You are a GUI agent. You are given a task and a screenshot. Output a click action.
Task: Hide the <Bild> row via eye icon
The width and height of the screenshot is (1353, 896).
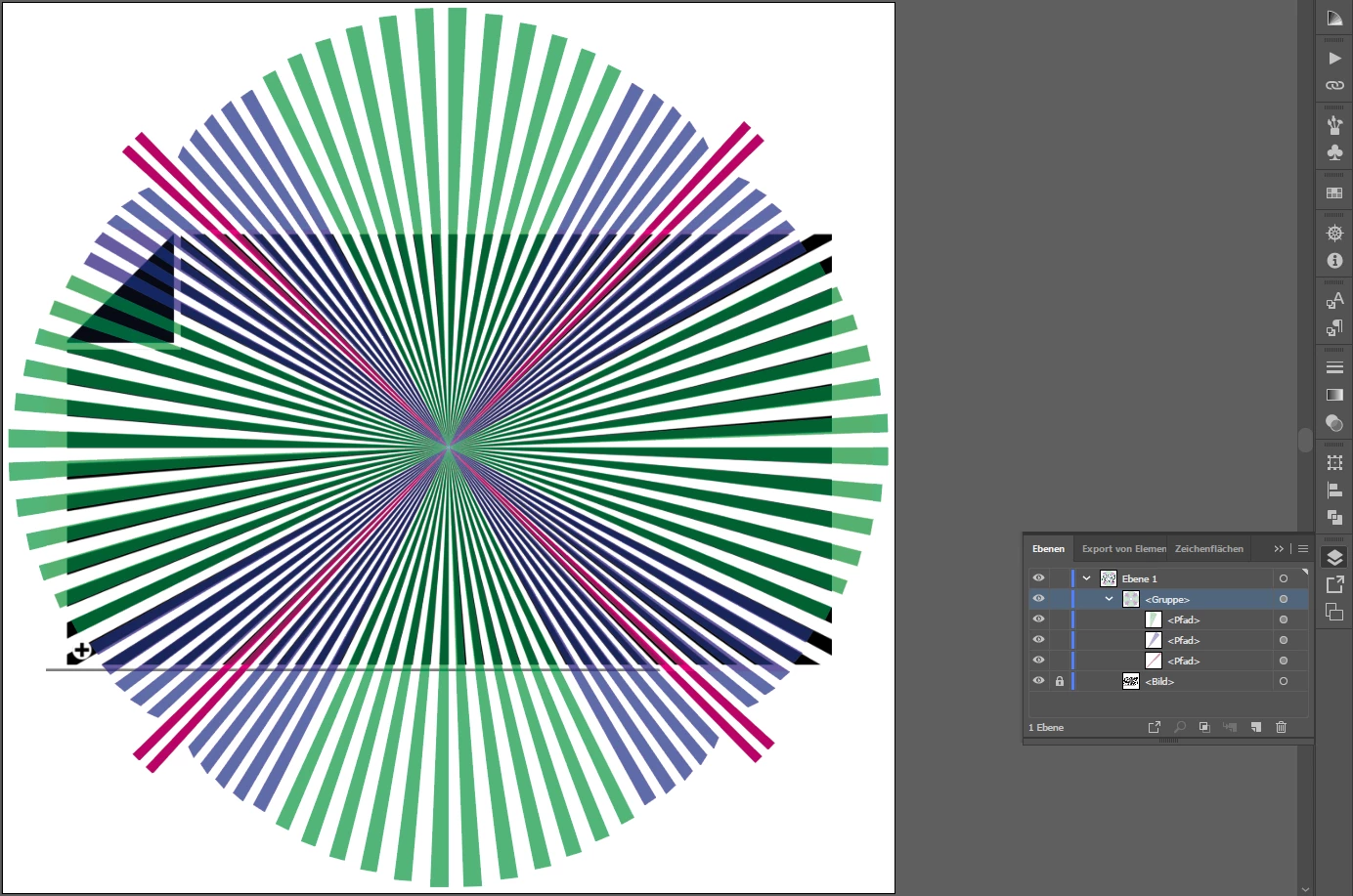tap(1038, 681)
